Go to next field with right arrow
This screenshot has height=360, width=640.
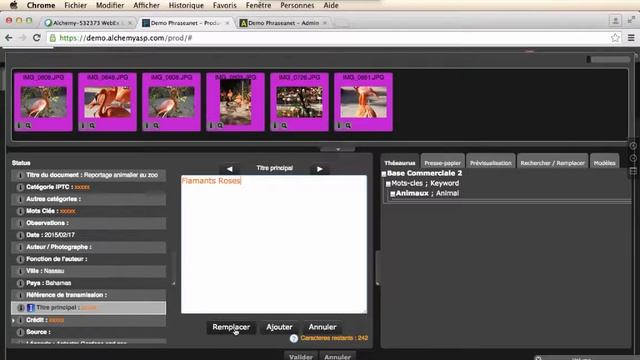coord(320,169)
